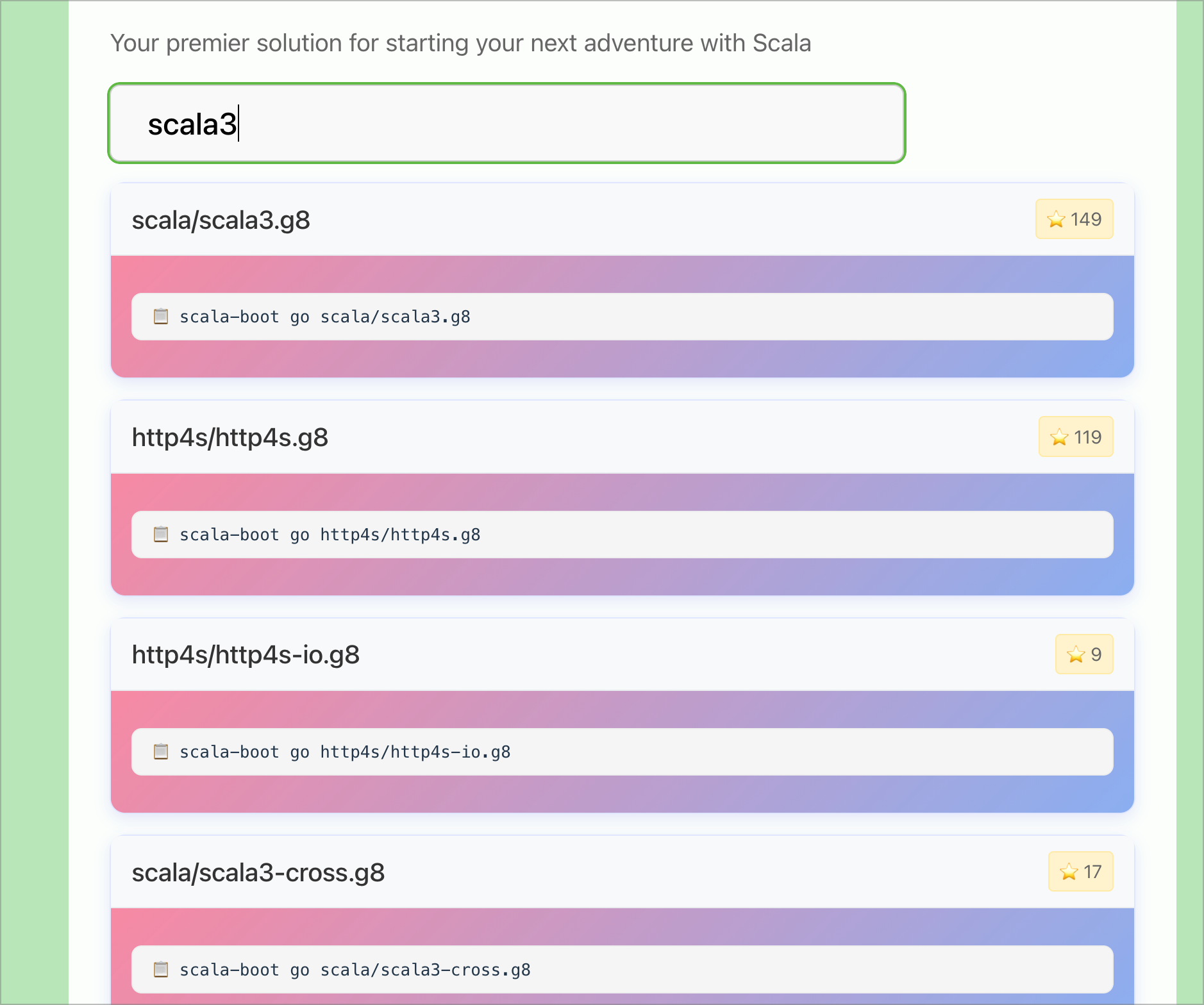Screen dimensions: 1204x1005
Task: Click the 9 star count badge
Action: tap(1085, 654)
